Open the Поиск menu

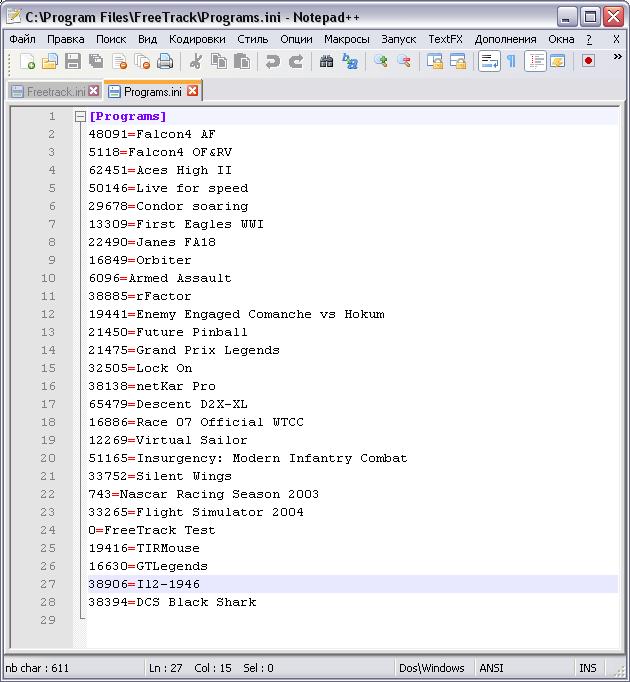point(111,39)
